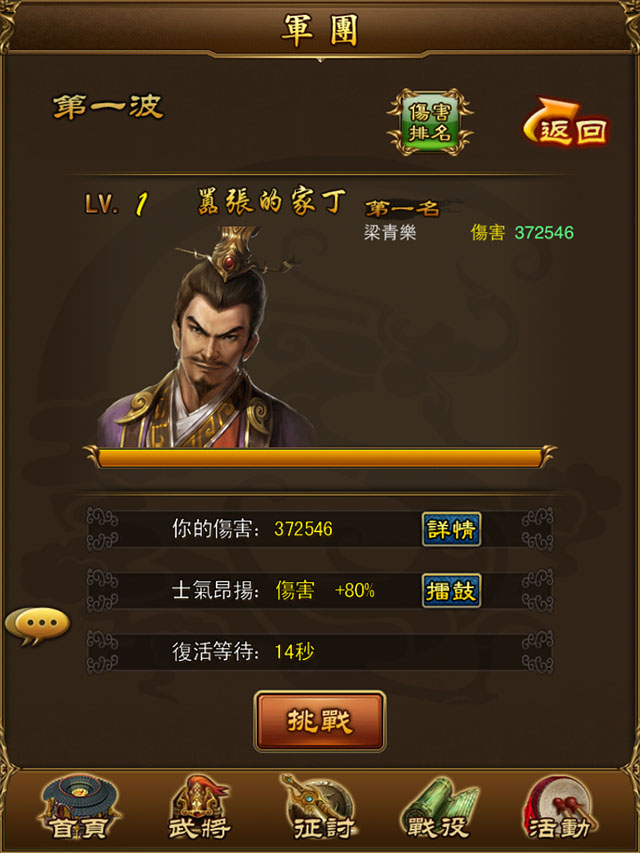Click the boss health progress bar
The height and width of the screenshot is (853, 640).
click(320, 457)
